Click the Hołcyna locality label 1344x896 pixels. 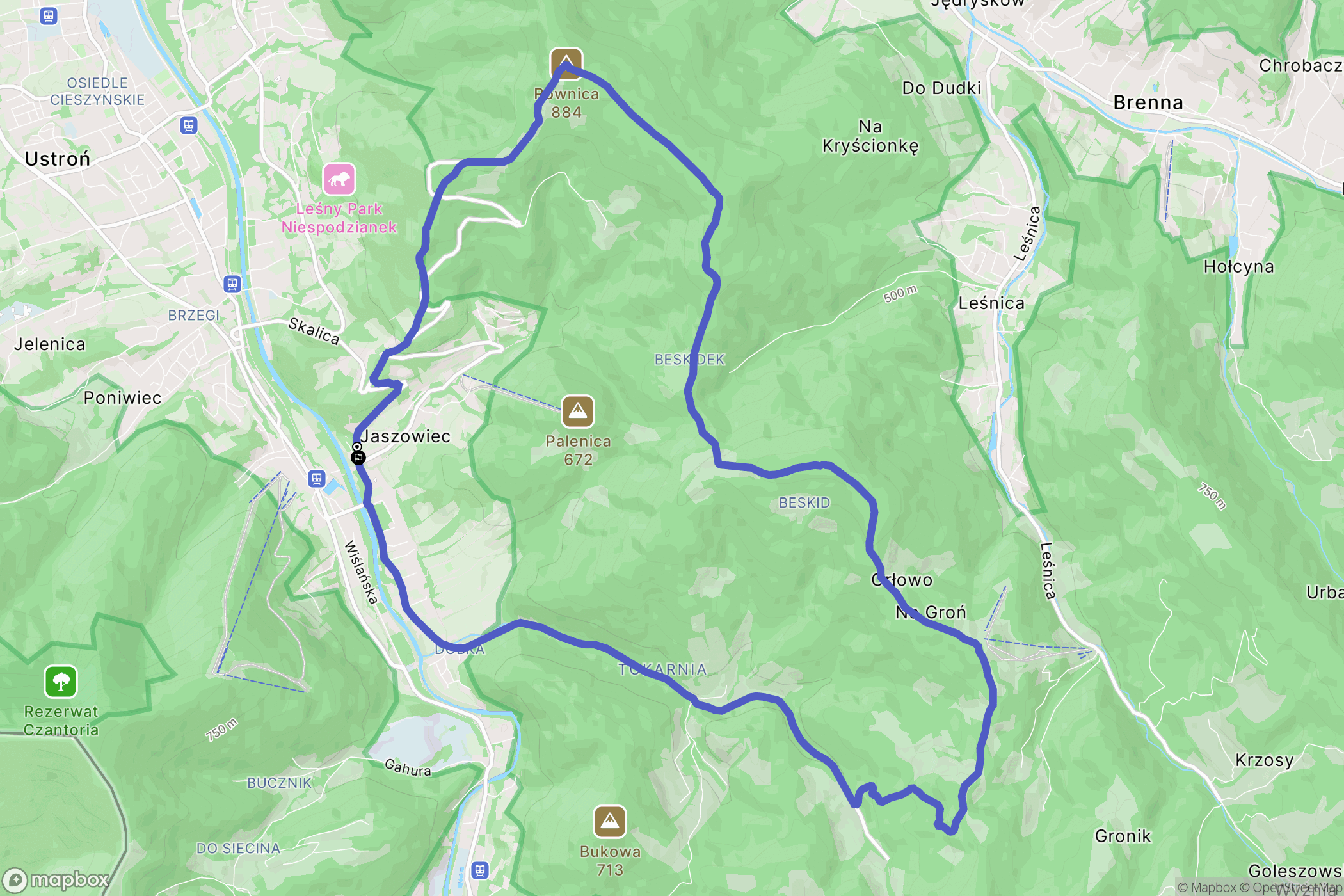1238,266
